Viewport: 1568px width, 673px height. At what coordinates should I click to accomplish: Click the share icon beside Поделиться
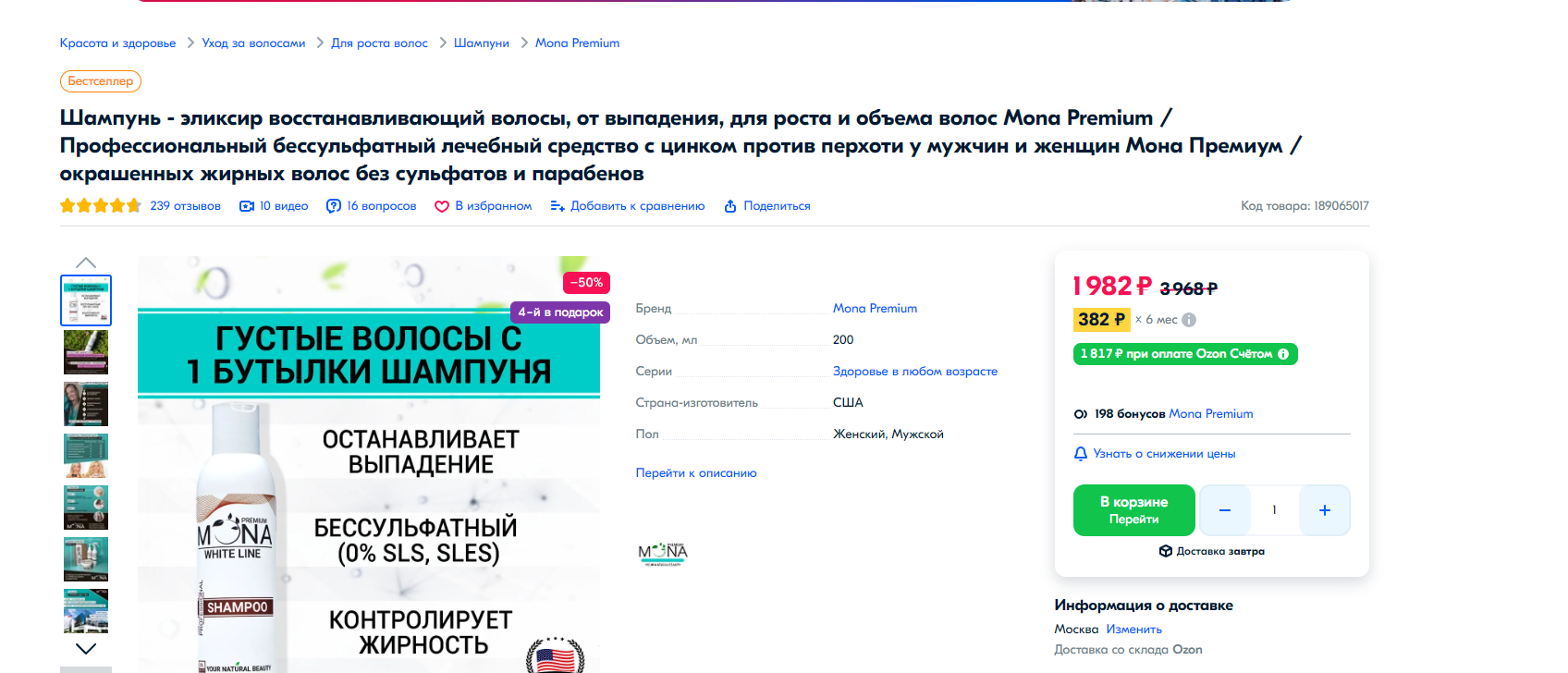[x=730, y=206]
